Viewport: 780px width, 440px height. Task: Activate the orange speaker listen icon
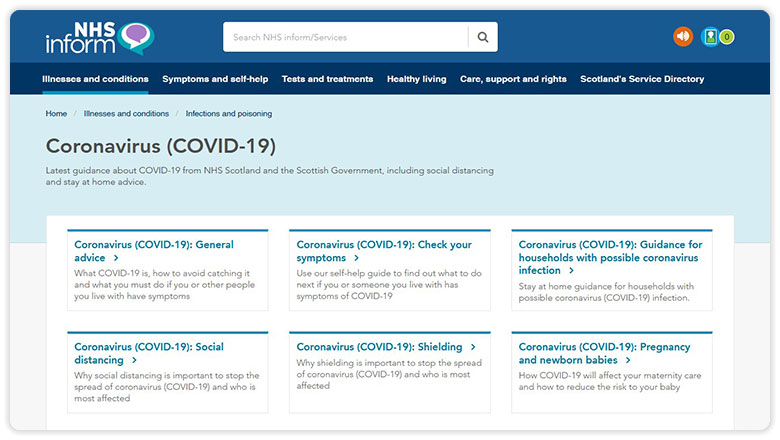[x=683, y=37]
